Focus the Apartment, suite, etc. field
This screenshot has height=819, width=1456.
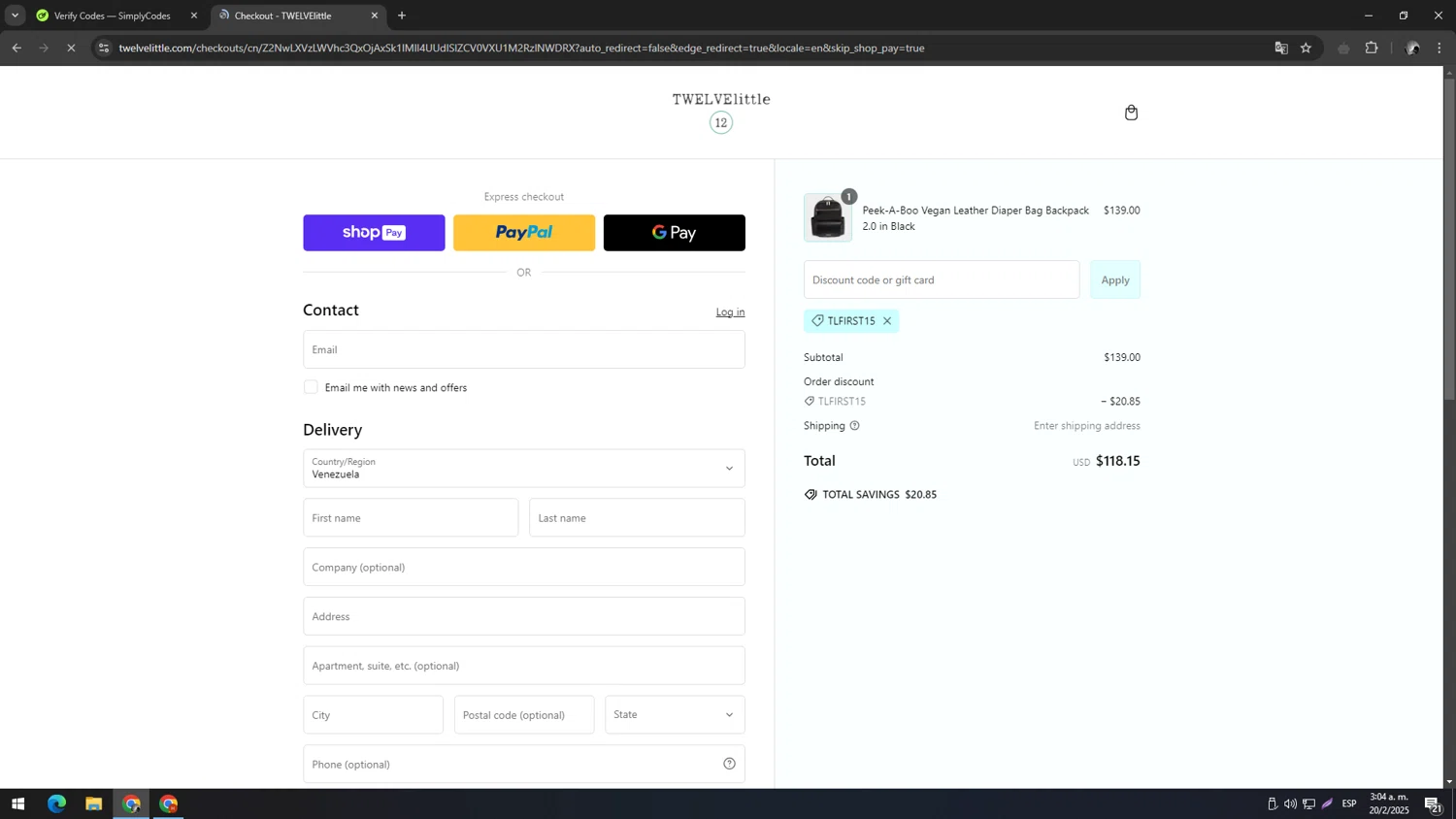[524, 666]
